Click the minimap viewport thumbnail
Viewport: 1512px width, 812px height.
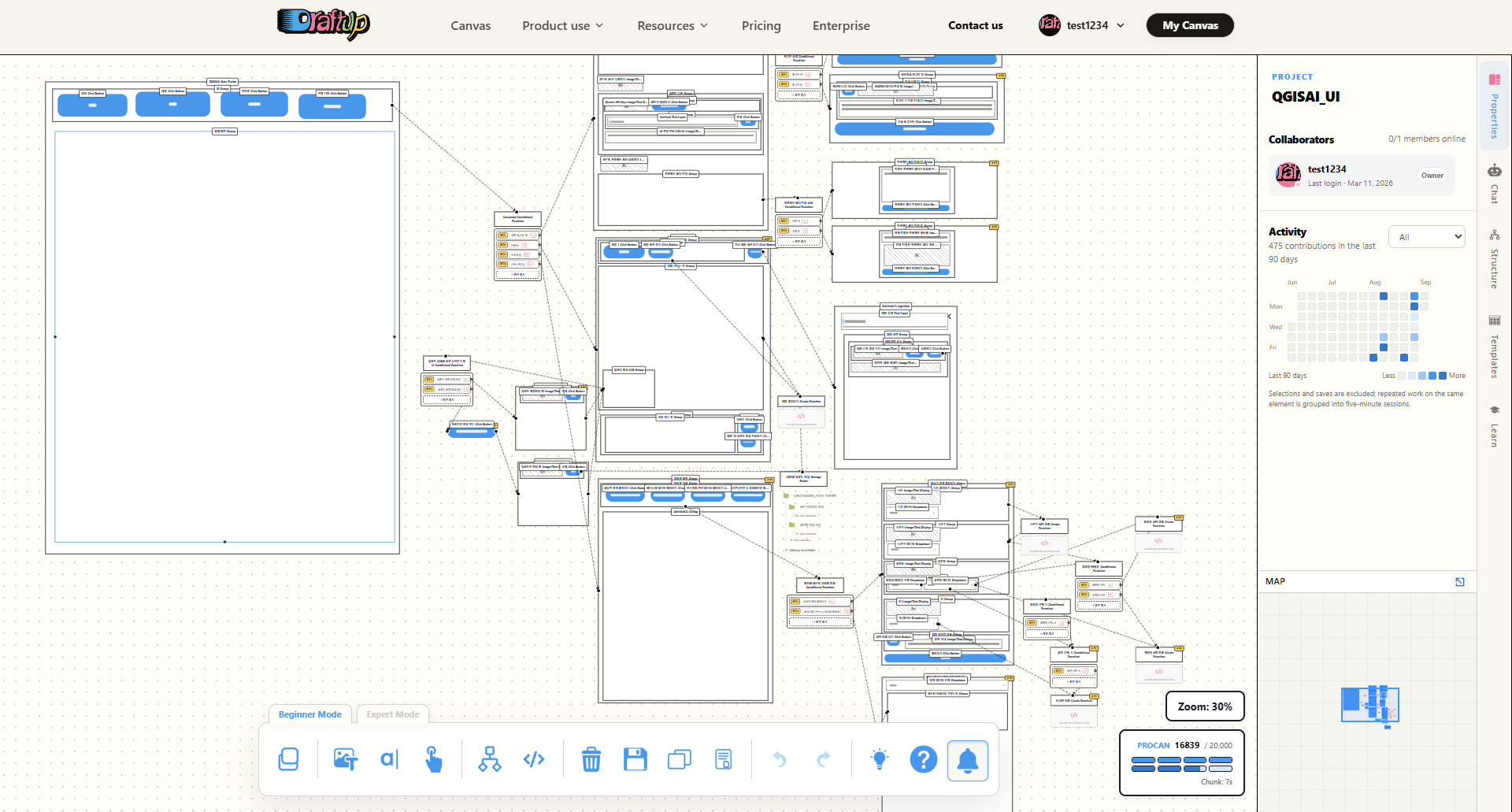coord(1370,705)
